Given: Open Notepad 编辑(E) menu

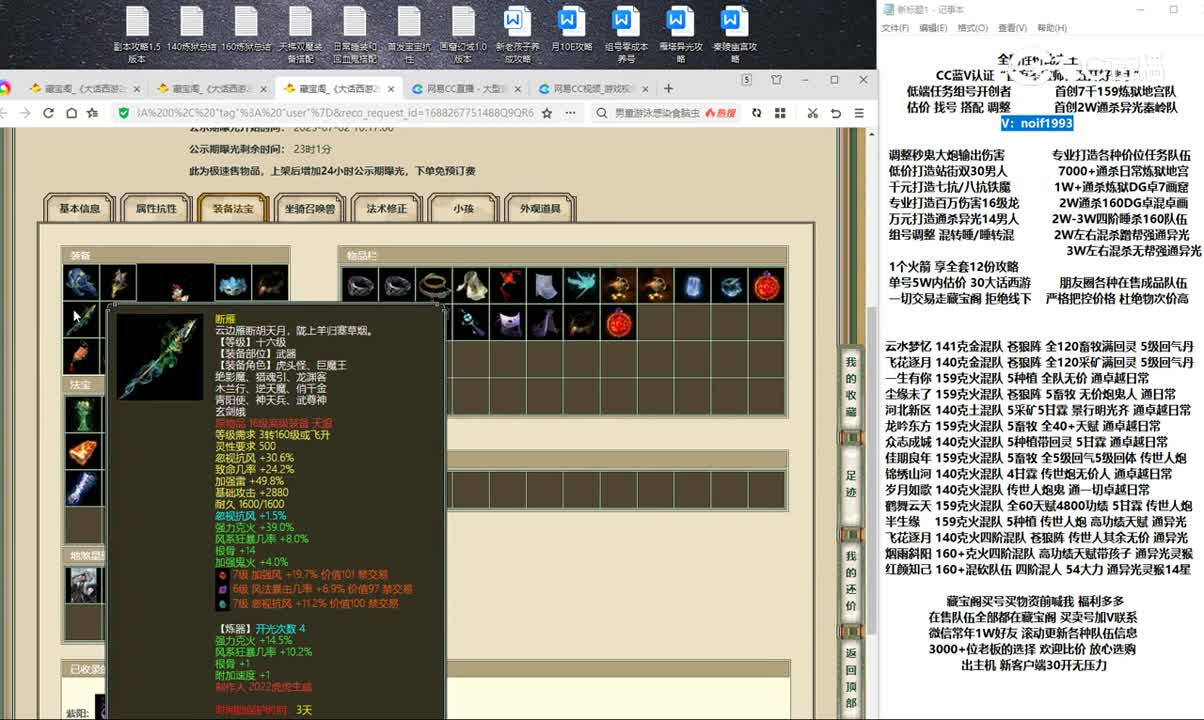Looking at the screenshot, I should (x=934, y=28).
